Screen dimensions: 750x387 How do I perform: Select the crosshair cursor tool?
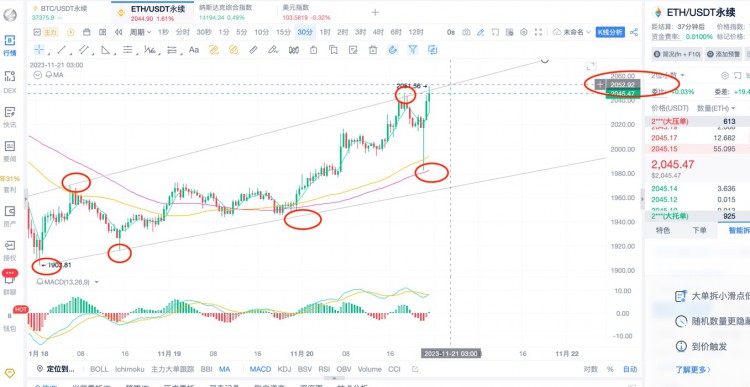coord(39,50)
